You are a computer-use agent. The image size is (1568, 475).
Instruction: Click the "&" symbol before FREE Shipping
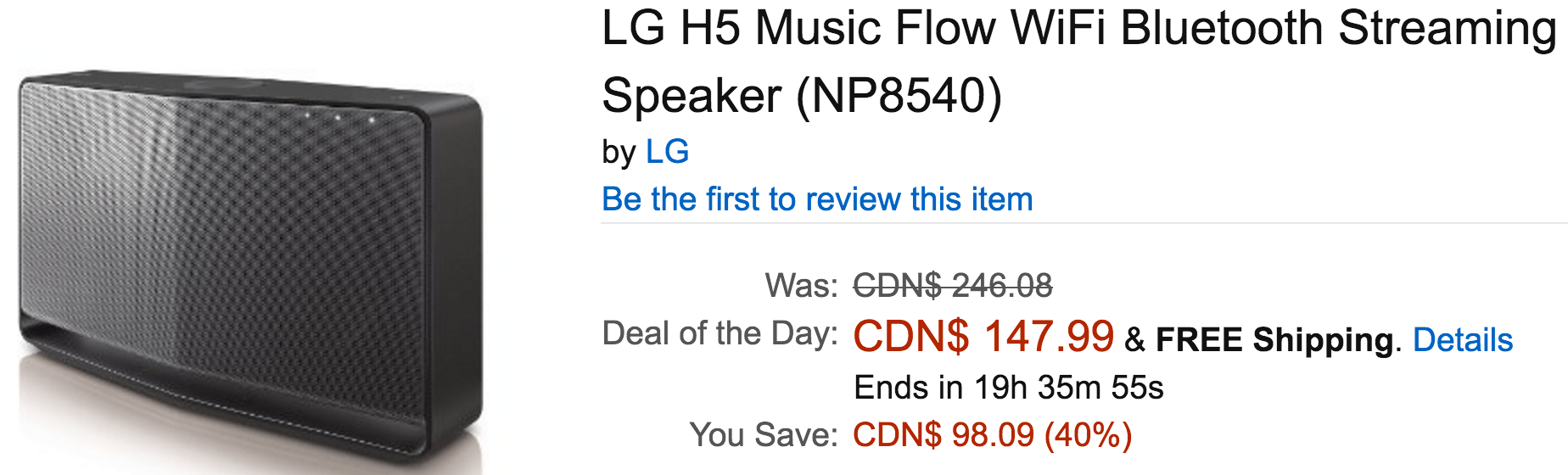tap(1134, 340)
